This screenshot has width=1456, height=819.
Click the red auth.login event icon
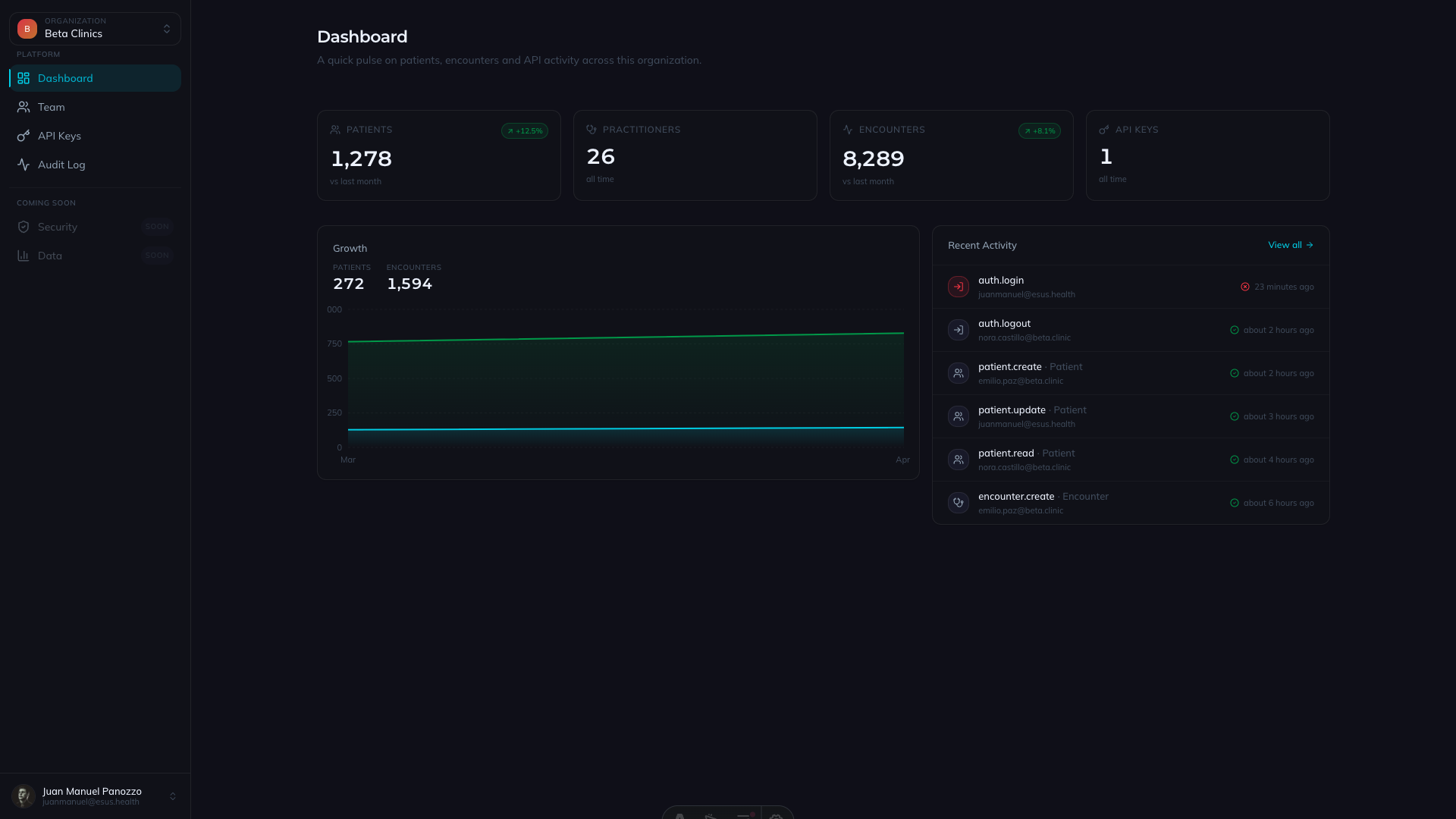point(959,287)
